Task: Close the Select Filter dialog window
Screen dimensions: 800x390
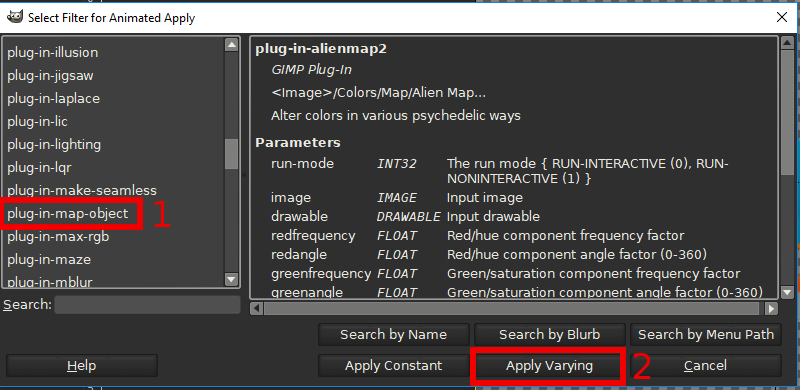Action: point(781,17)
